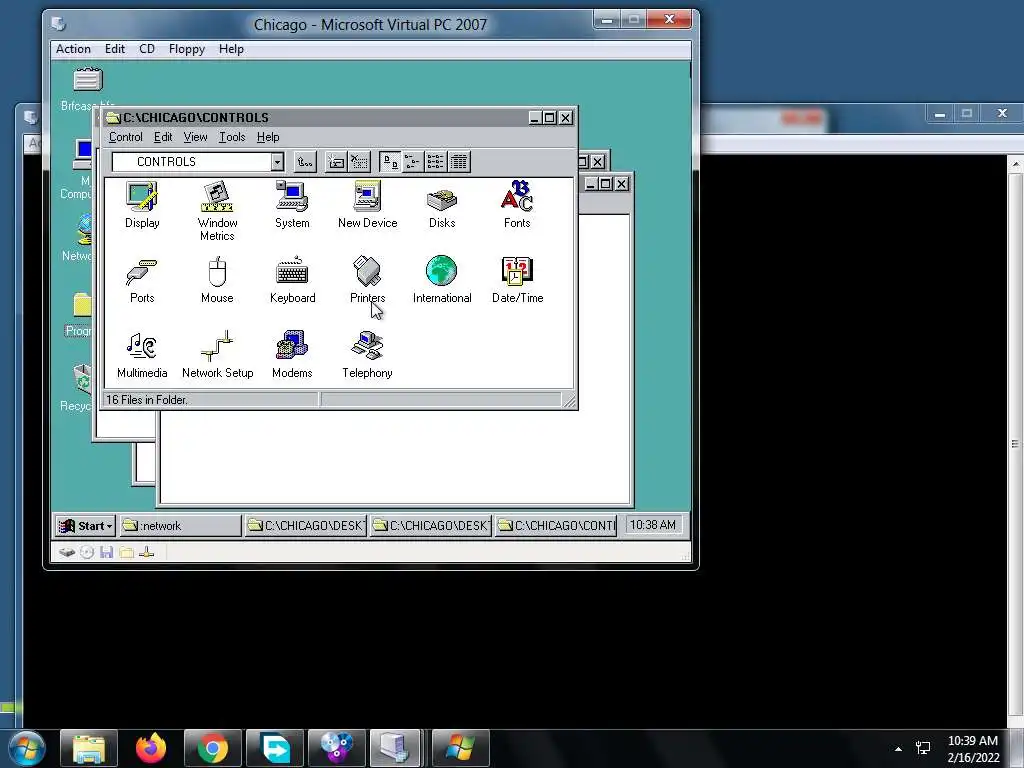Click the hard disk status icon in Virtual PC
Screen dimensions: 1024x768
point(67,552)
